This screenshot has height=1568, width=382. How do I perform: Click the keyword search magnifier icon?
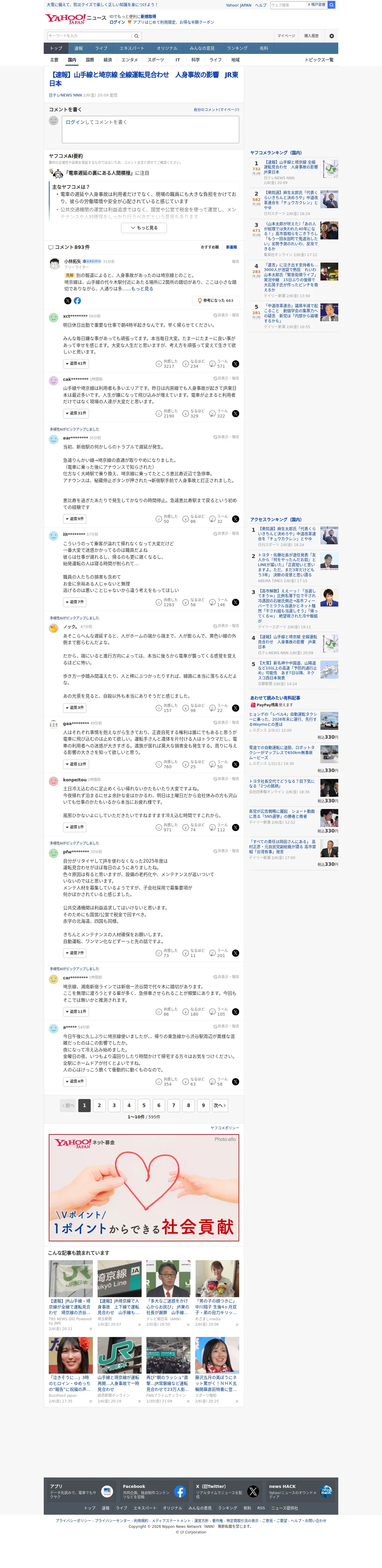[136, 36]
